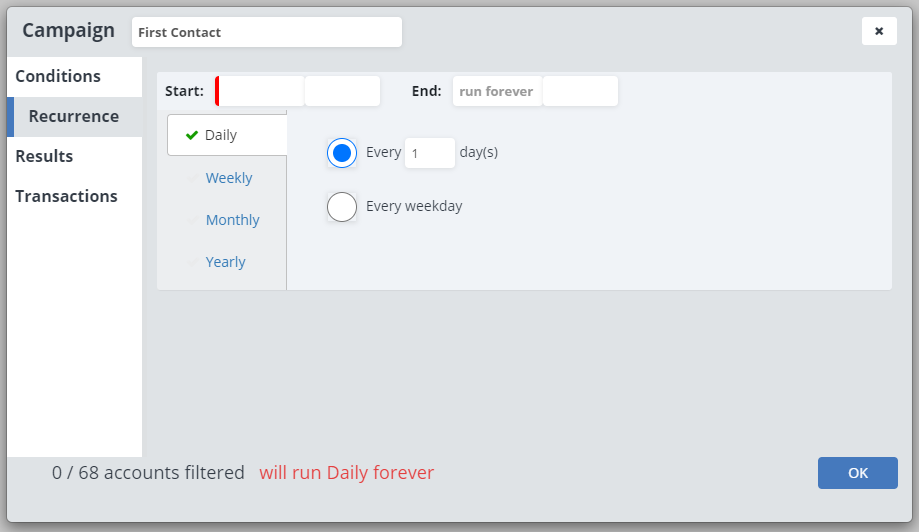
Task: Switch to the Weekly recurrence tab
Action: (x=229, y=178)
